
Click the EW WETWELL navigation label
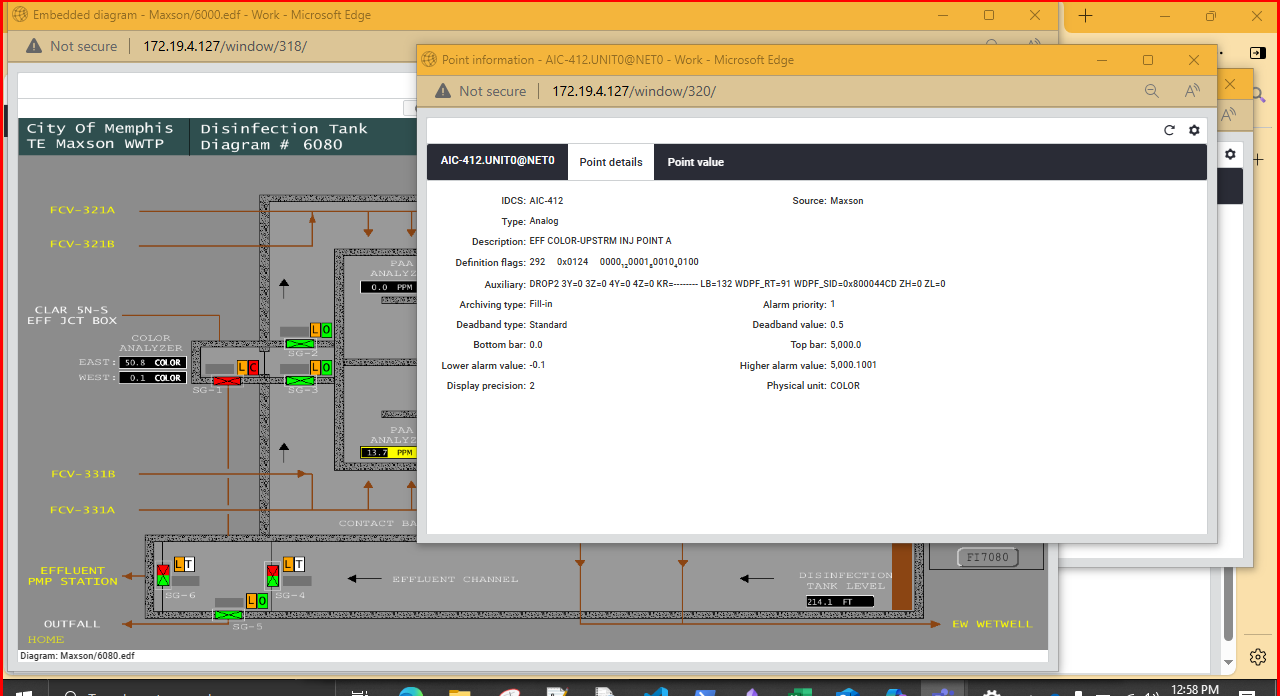[x=992, y=624]
